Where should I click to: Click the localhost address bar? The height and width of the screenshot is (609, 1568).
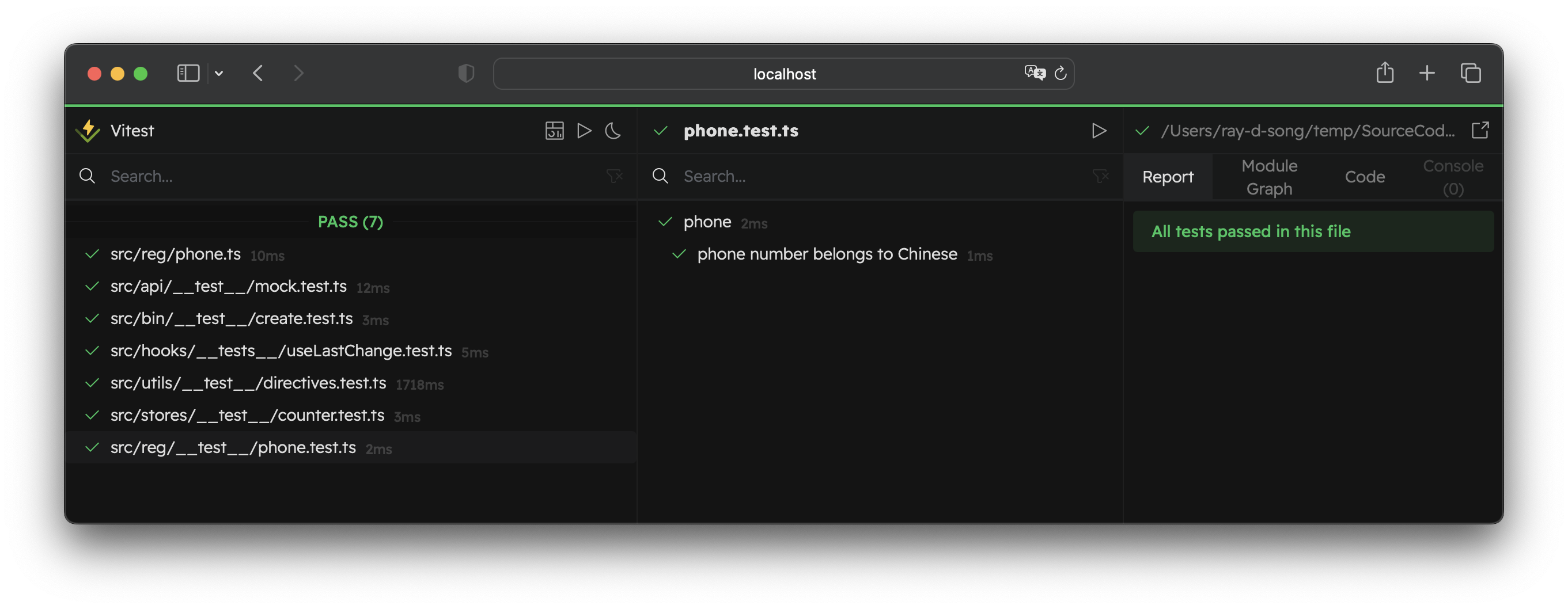point(783,74)
